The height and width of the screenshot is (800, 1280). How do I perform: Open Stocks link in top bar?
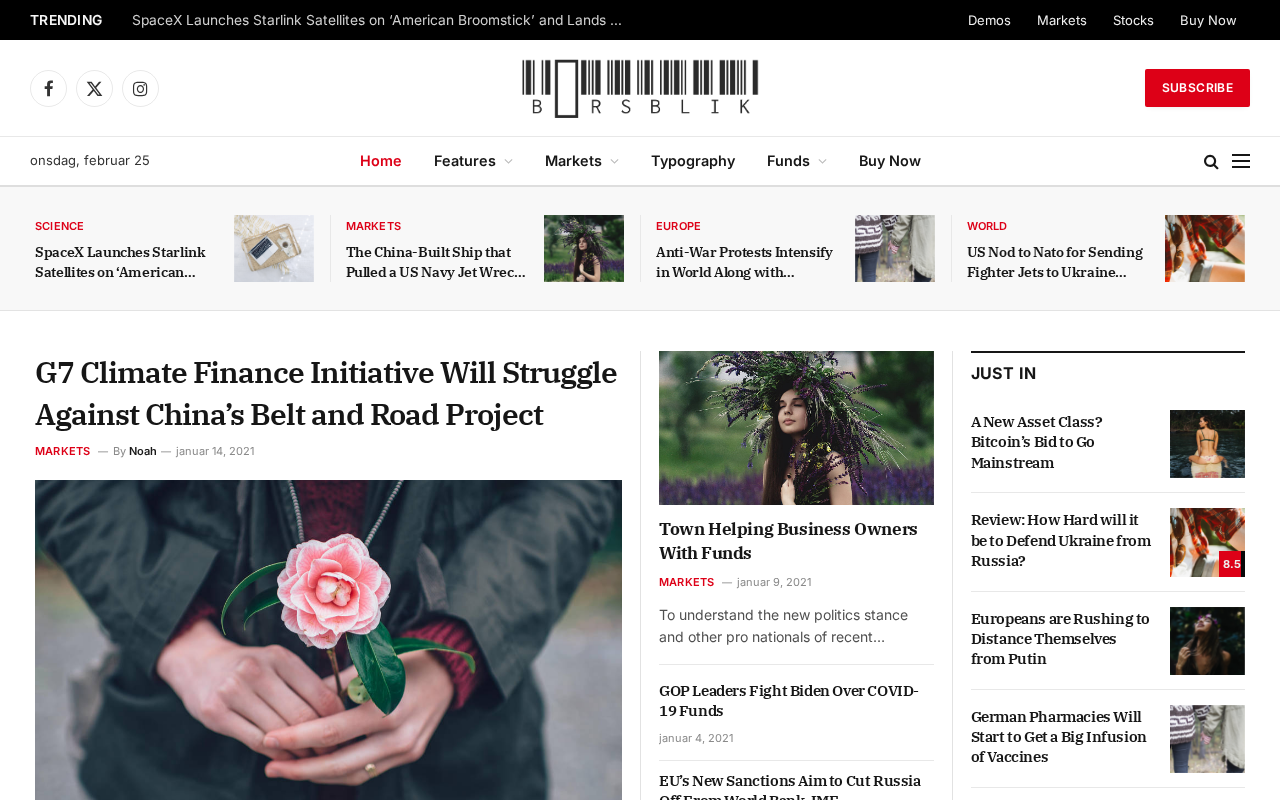pos(1133,20)
